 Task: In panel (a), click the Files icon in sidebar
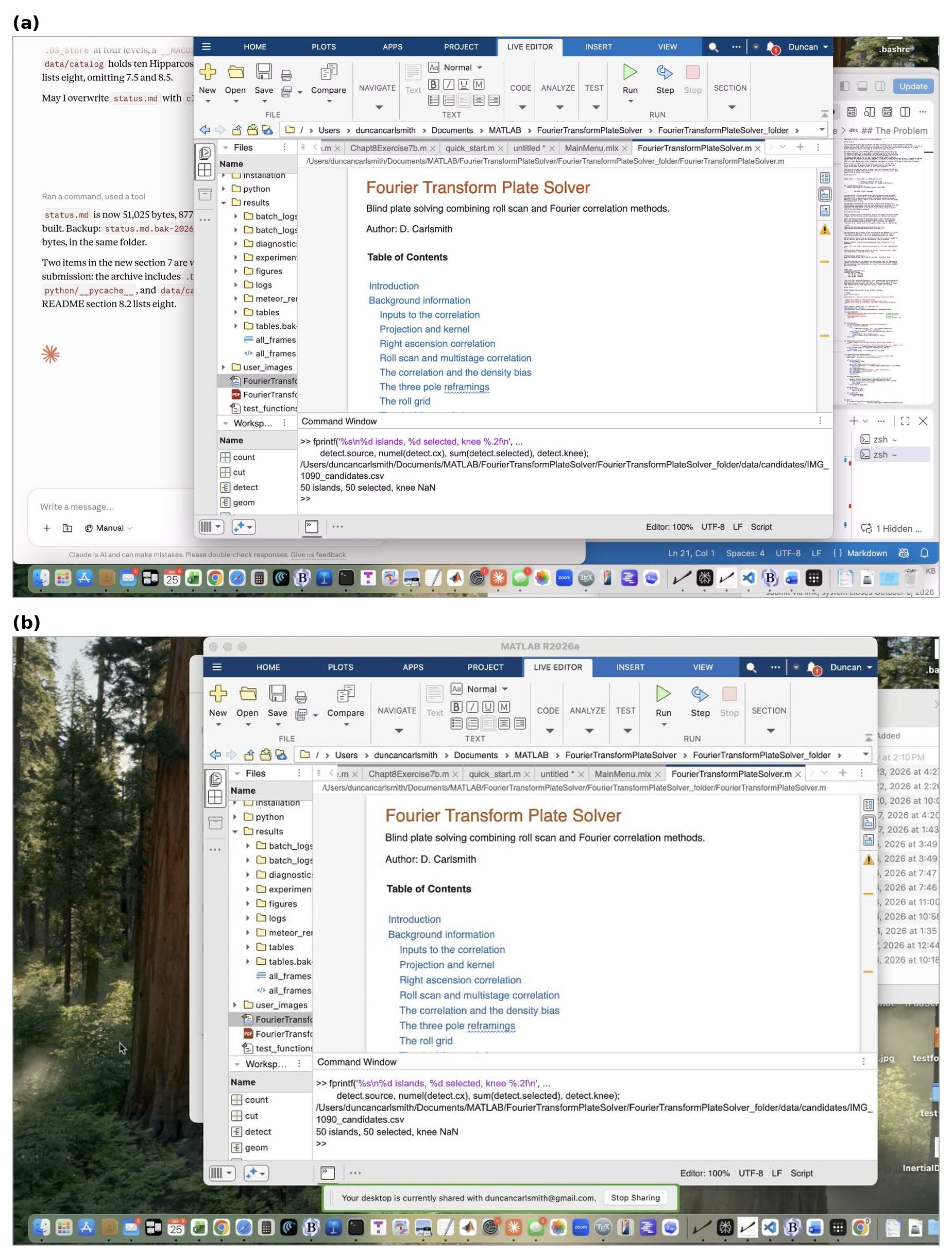[205, 153]
